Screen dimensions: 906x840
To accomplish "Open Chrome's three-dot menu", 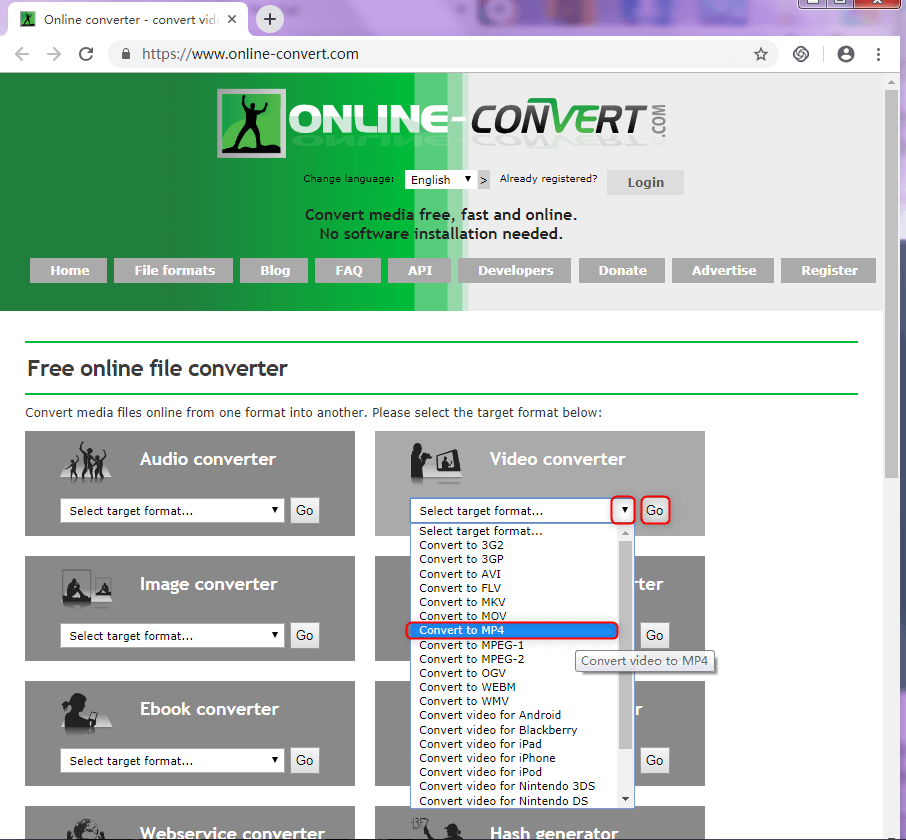I will (x=879, y=54).
